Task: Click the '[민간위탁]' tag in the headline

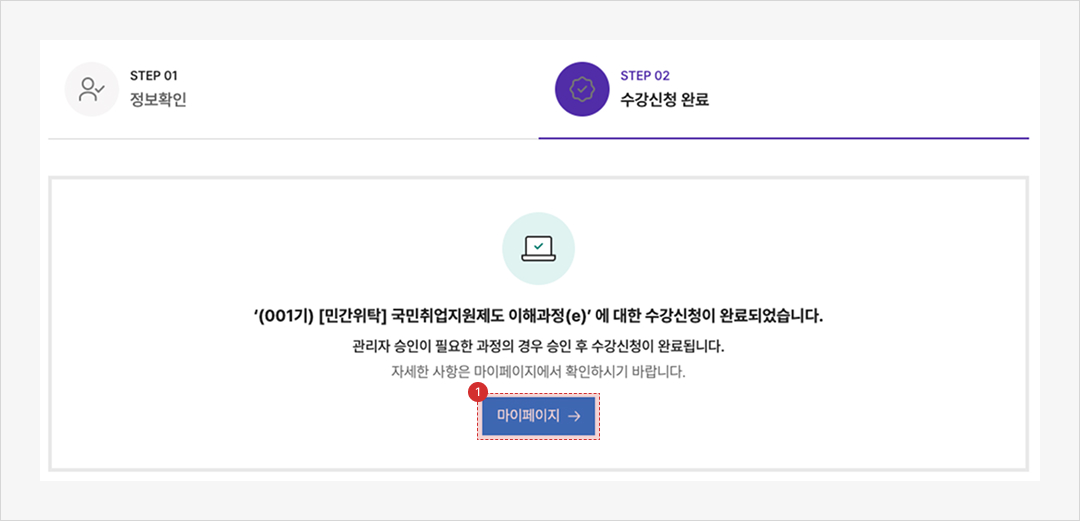Action: tap(353, 316)
